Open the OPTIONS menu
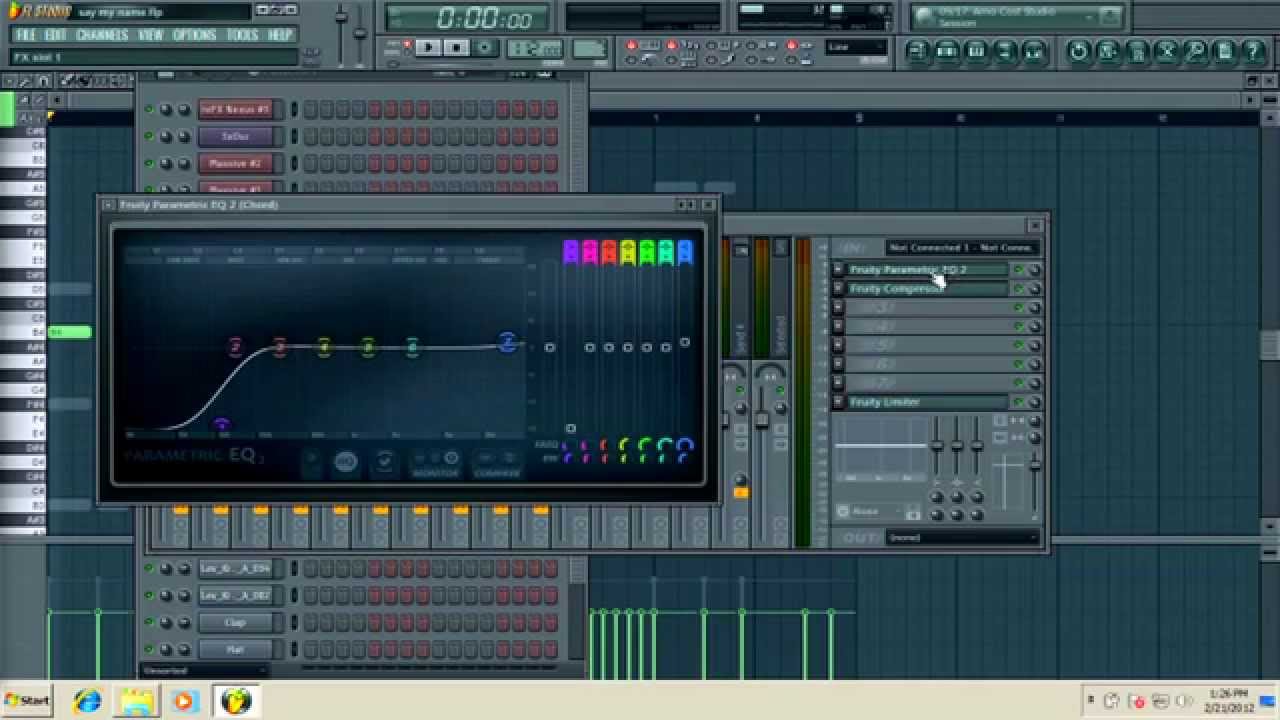 tap(194, 35)
